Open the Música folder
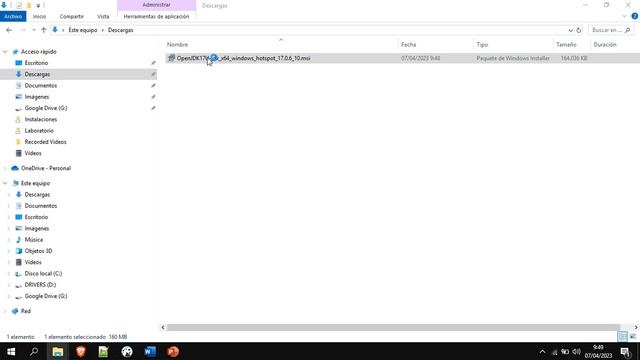 pyautogui.click(x=33, y=240)
